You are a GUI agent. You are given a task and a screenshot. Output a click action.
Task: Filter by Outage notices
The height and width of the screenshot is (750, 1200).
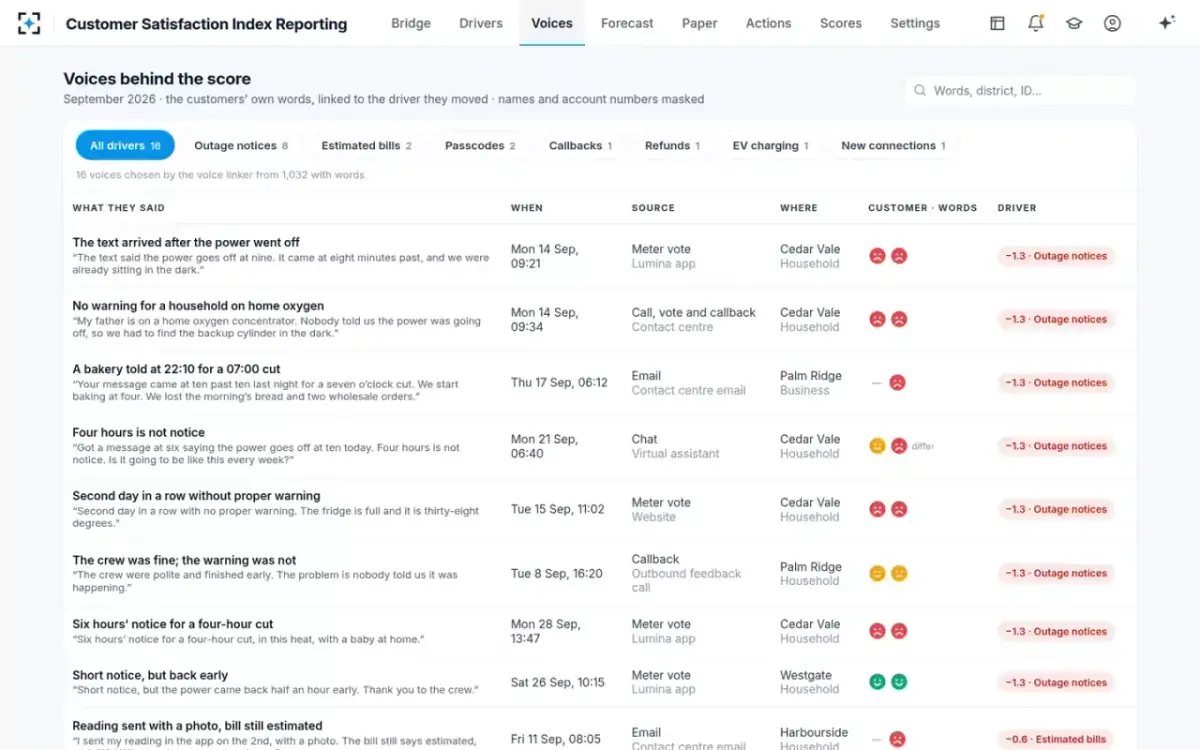tap(241, 145)
